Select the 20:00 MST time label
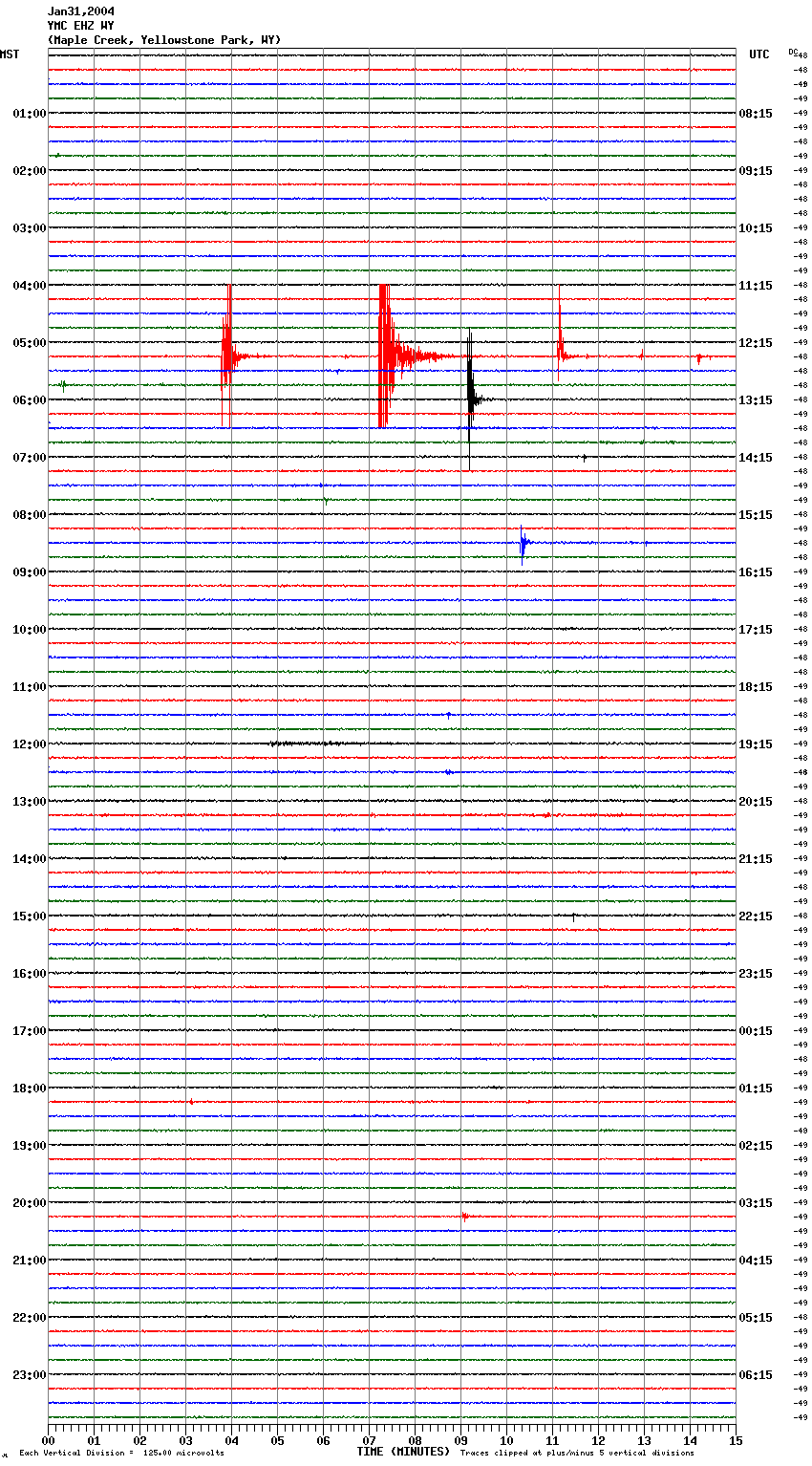Viewport: 812px width, 1466px height. click(x=30, y=1203)
